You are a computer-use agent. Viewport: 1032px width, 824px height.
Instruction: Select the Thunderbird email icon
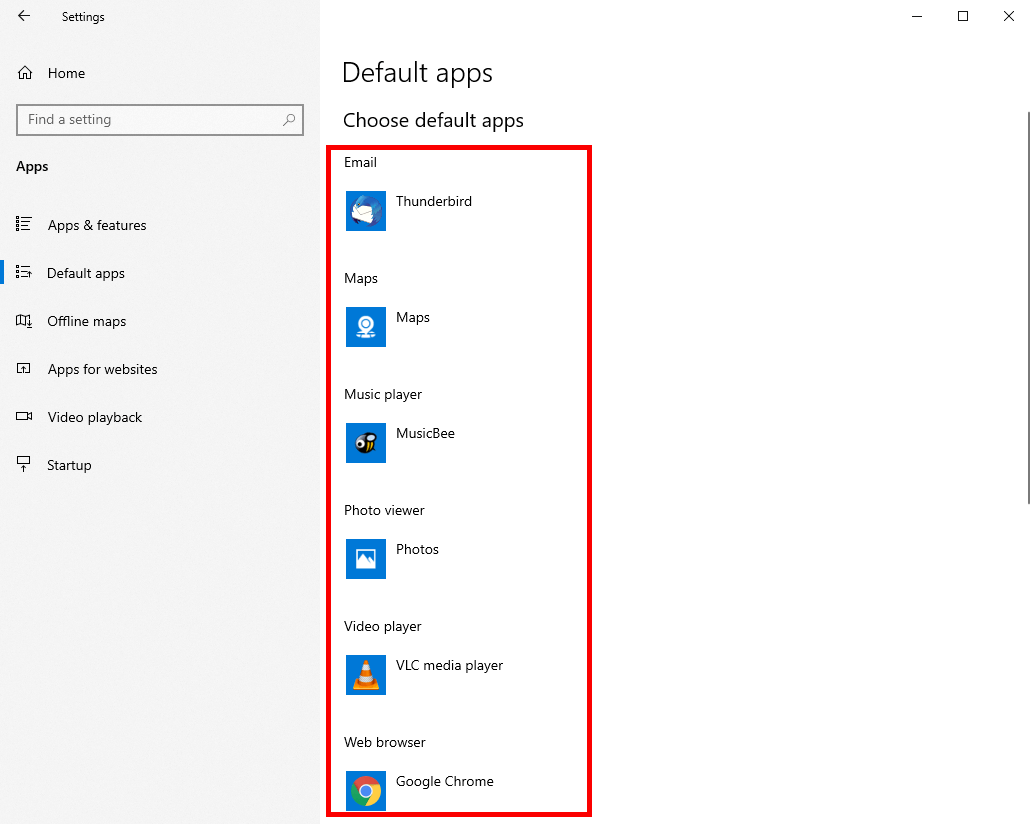pos(365,211)
